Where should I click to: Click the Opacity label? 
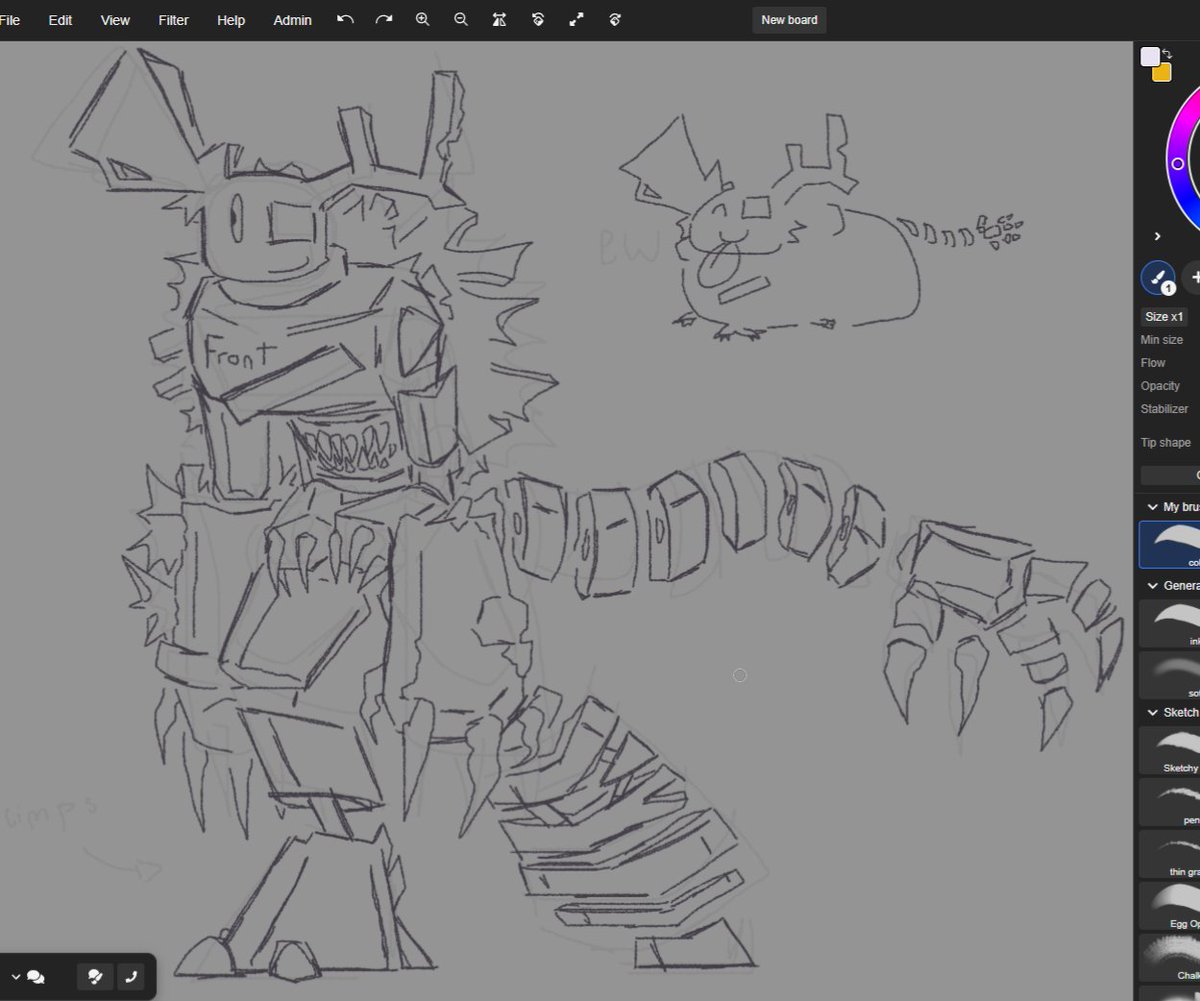pos(1160,386)
